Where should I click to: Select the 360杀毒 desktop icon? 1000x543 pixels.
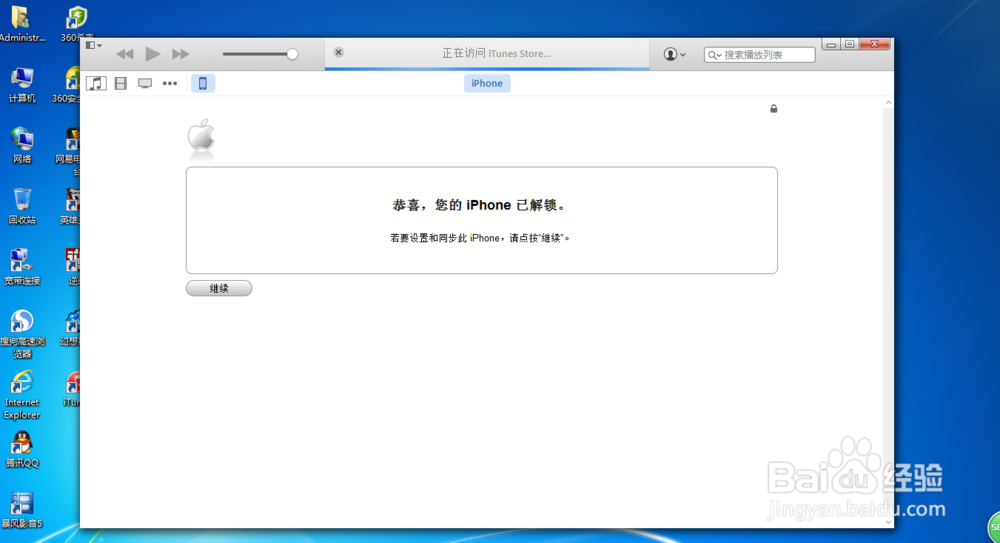(x=77, y=24)
